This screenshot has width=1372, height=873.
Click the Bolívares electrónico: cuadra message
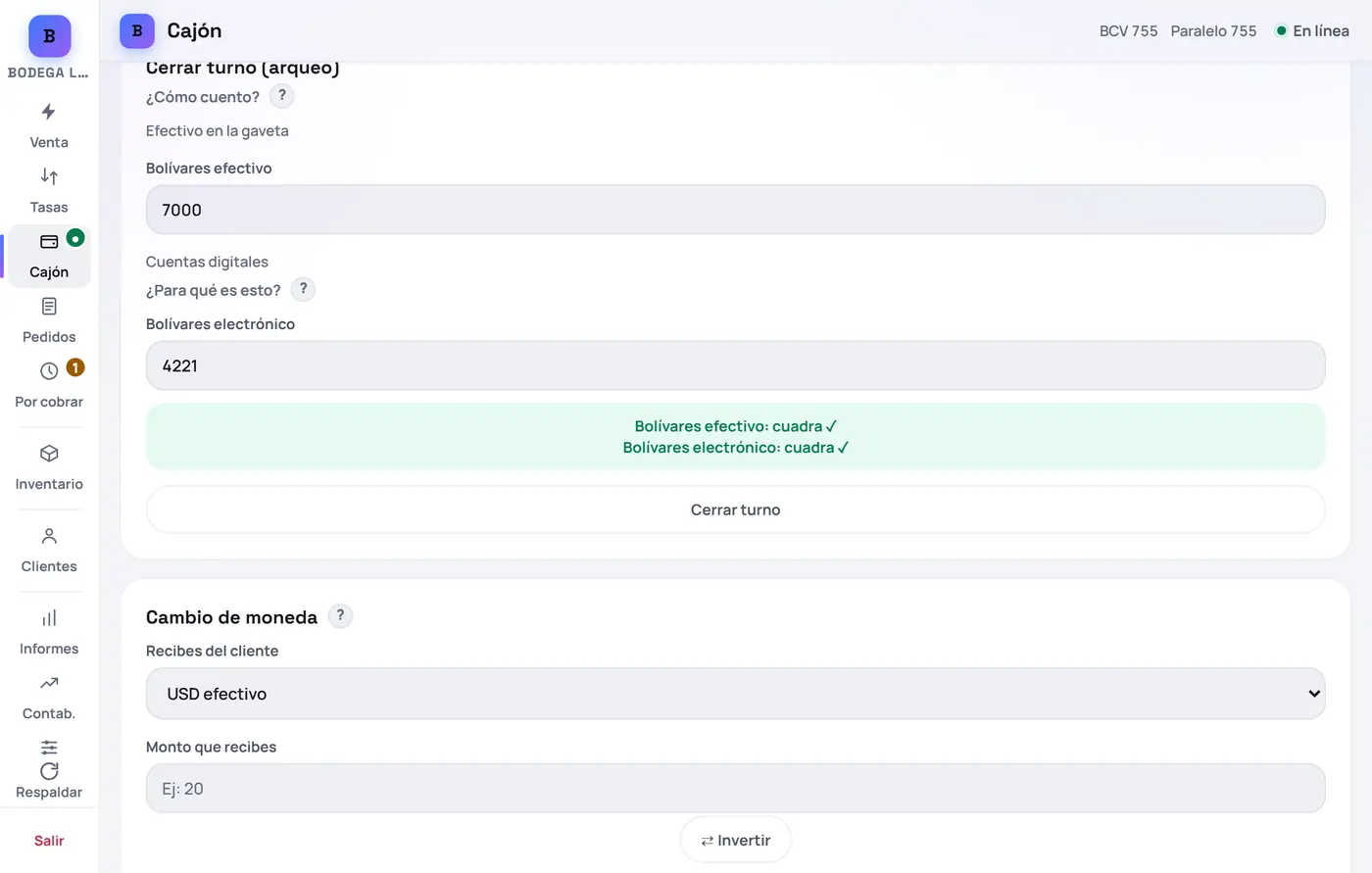[735, 448]
